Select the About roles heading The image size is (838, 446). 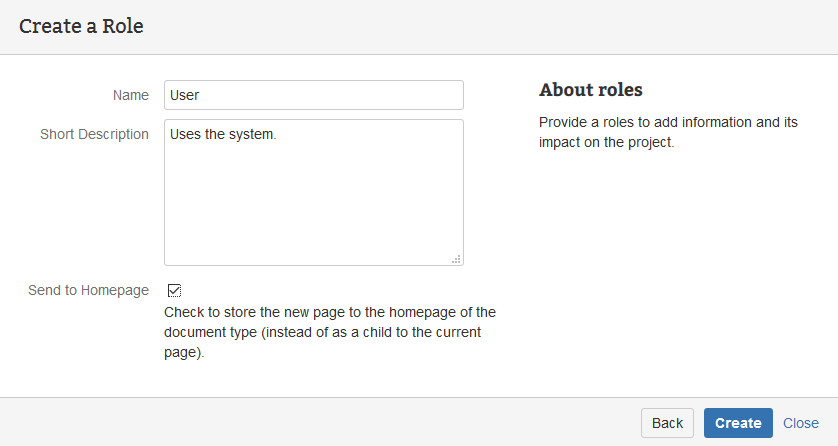[591, 90]
